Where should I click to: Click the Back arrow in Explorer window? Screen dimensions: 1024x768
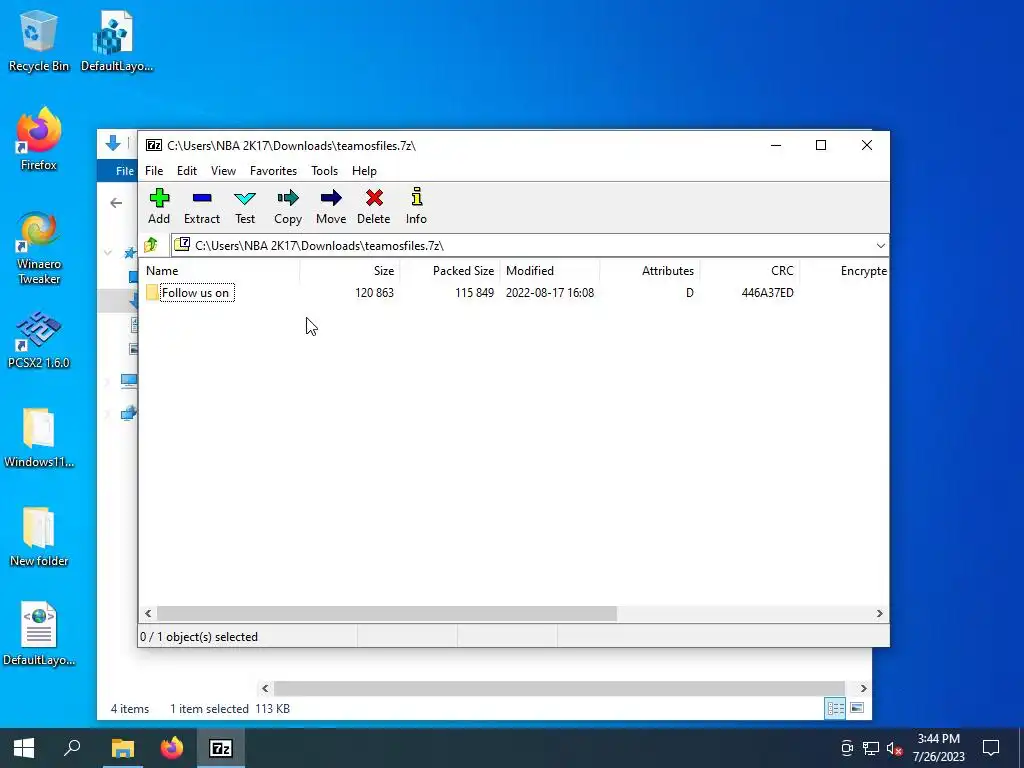[116, 203]
